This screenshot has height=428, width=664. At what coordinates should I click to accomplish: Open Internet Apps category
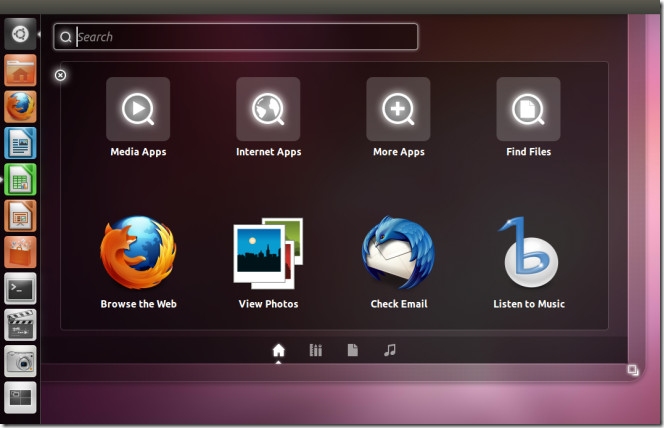click(x=268, y=109)
